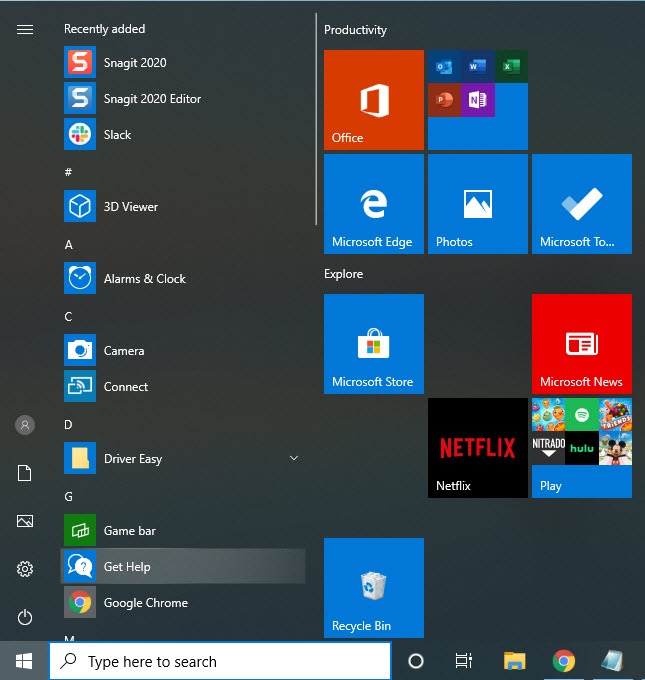645x680 pixels.
Task: Open Task View on the taskbar
Action: (x=463, y=661)
